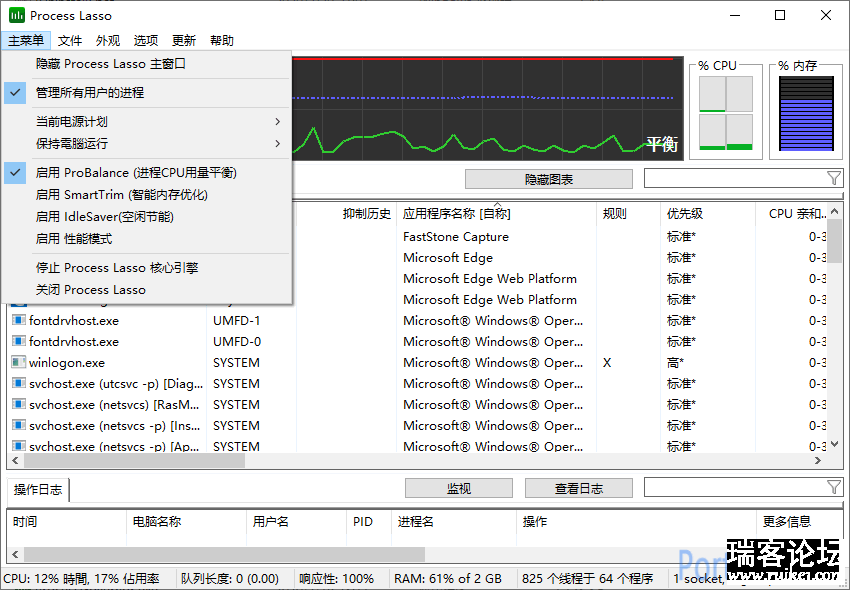
Task: Click the 查看日志 button
Action: 578,488
